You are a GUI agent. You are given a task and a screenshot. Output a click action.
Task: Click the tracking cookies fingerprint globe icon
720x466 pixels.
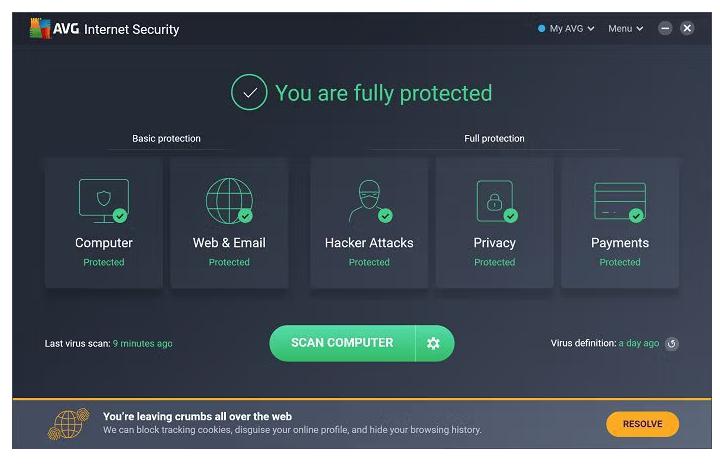69,423
